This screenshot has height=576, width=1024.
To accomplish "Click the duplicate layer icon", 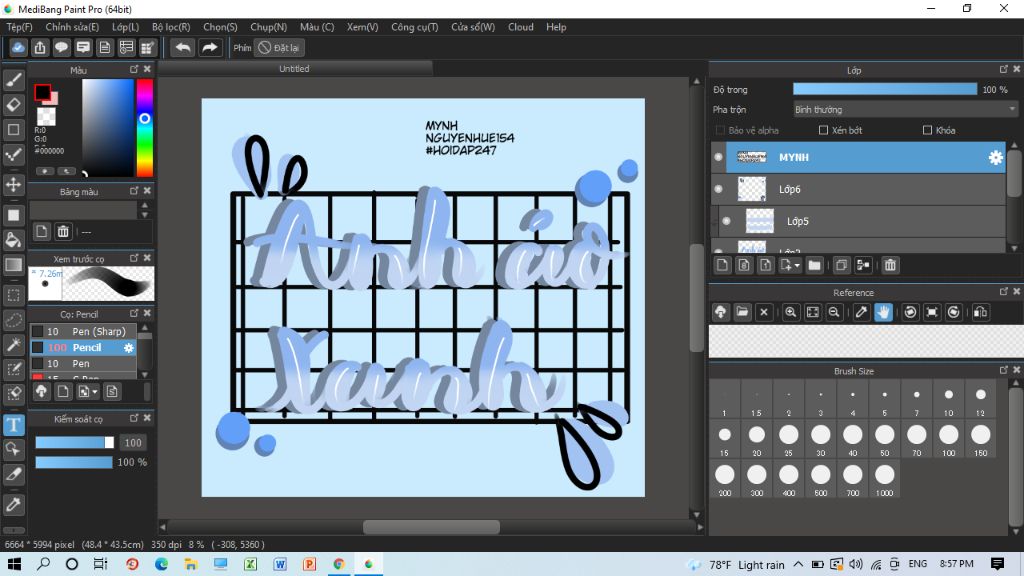I will pos(841,265).
